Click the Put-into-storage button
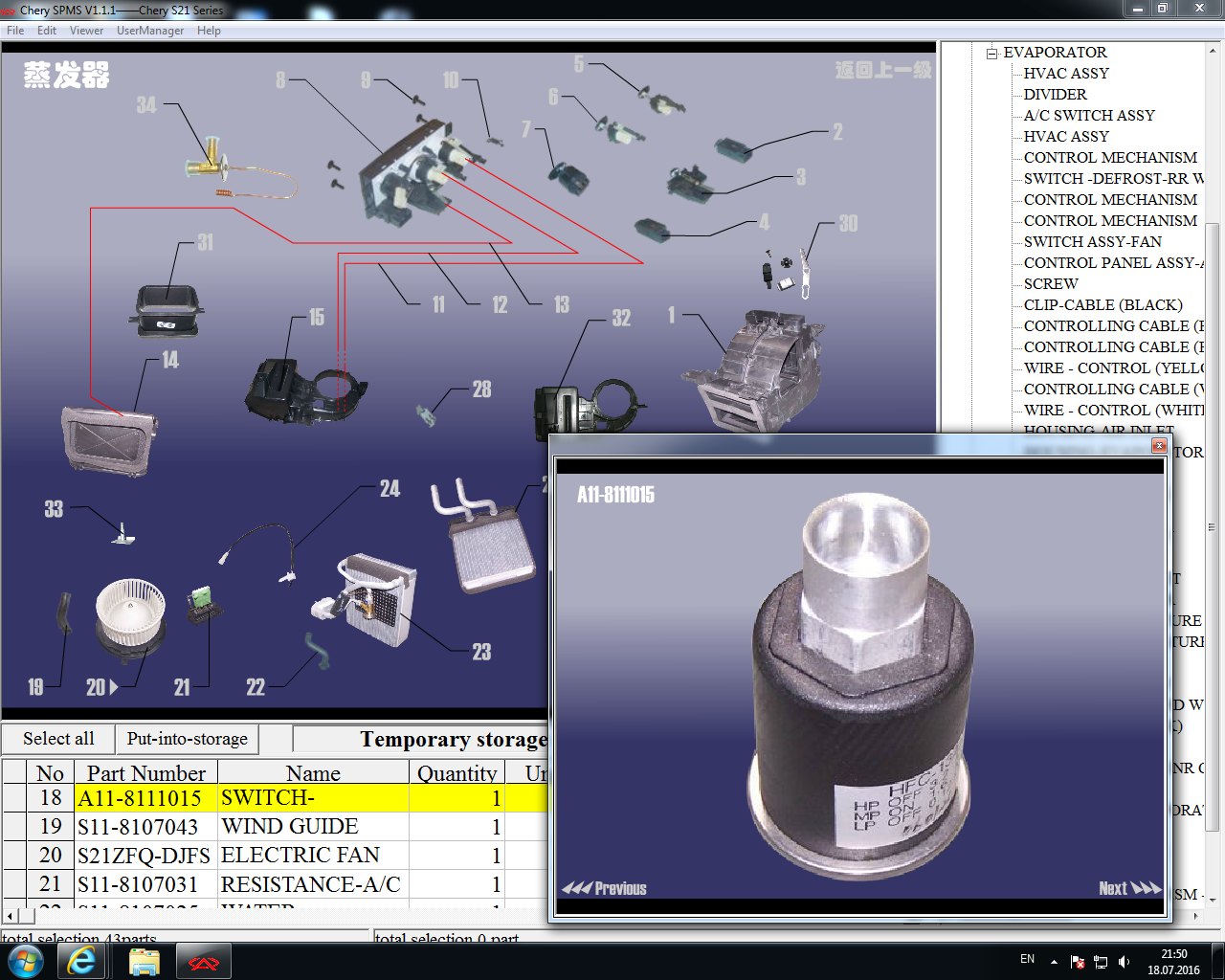 188,739
